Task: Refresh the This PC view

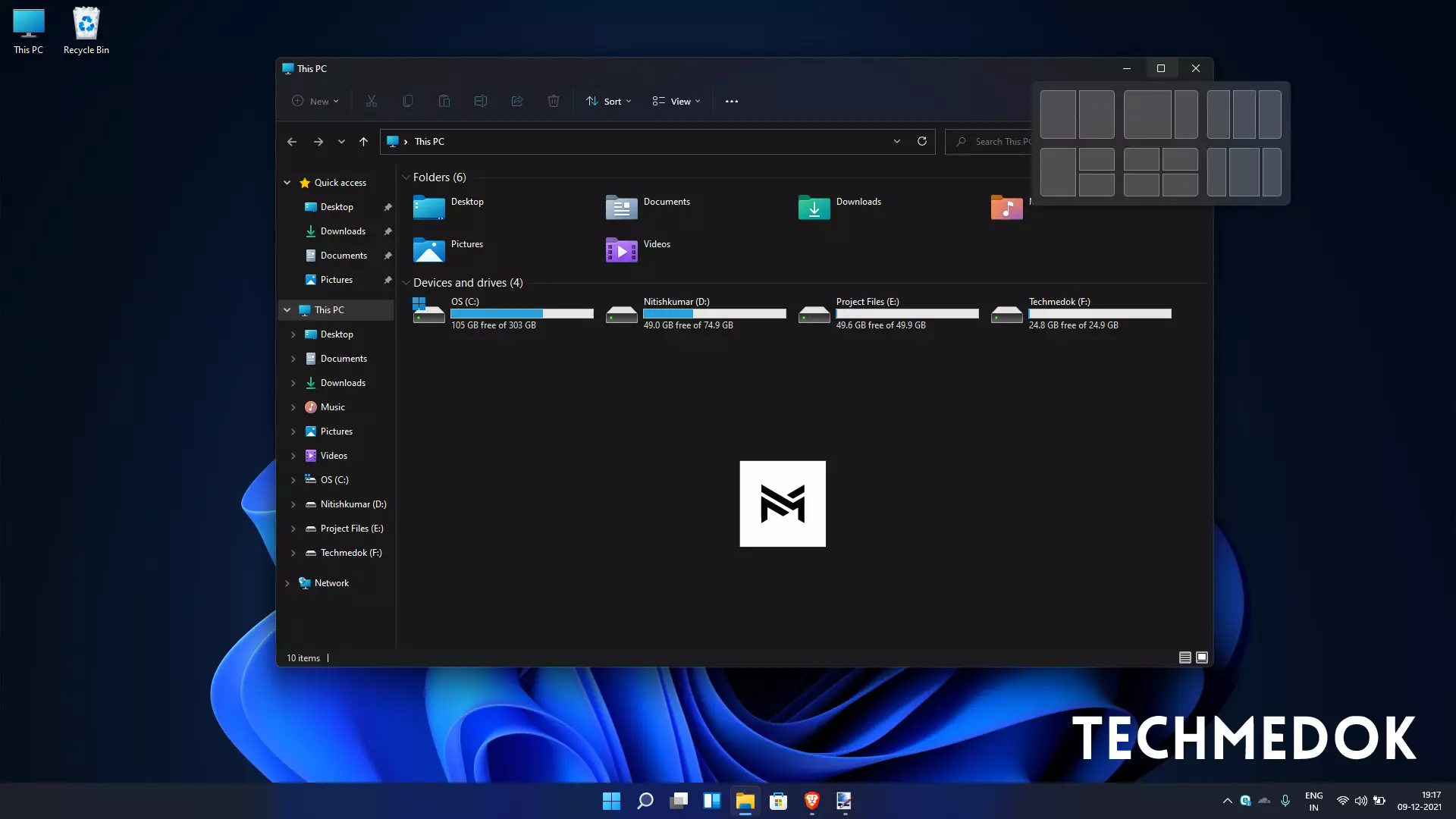Action: pos(922,141)
